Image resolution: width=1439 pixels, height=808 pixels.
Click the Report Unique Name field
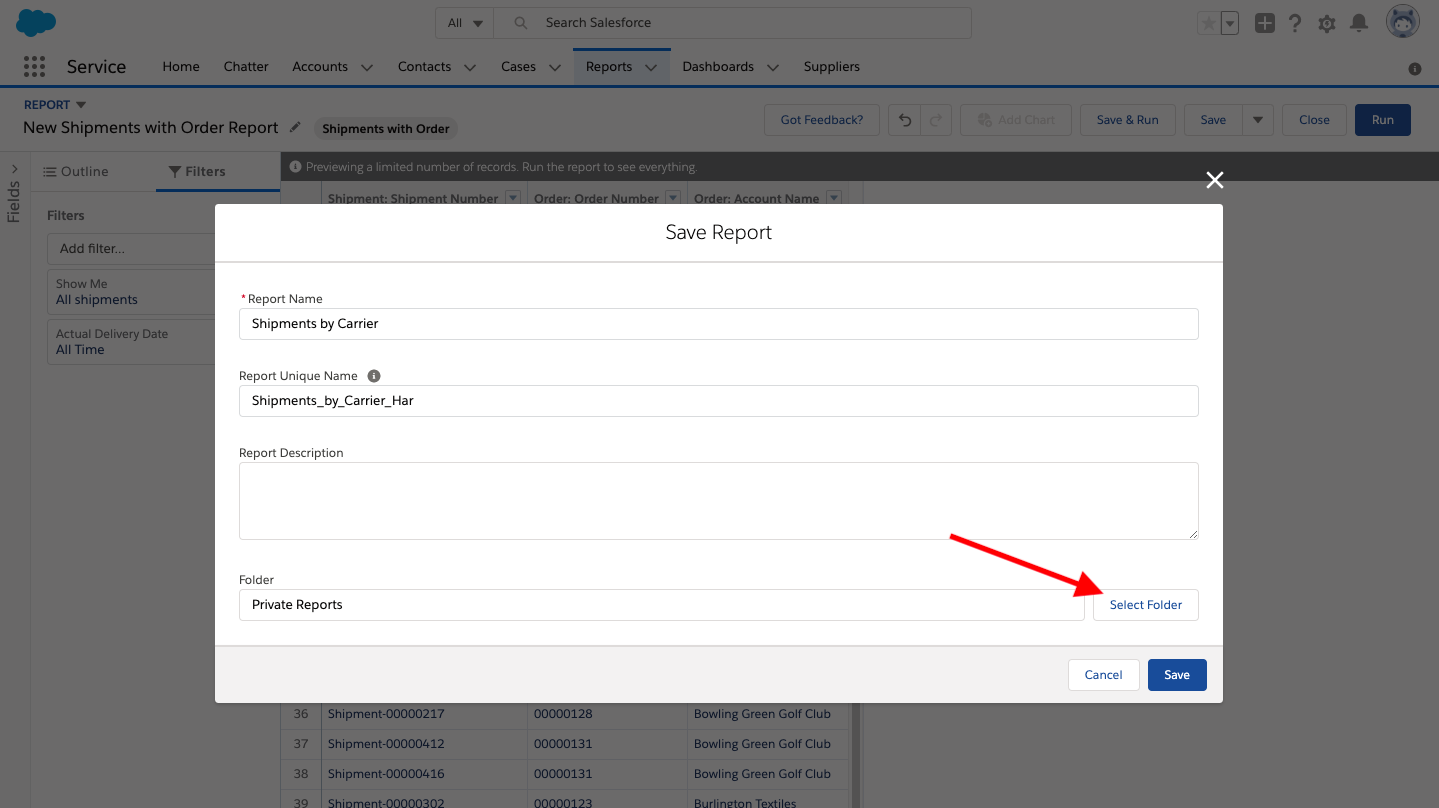(718, 401)
